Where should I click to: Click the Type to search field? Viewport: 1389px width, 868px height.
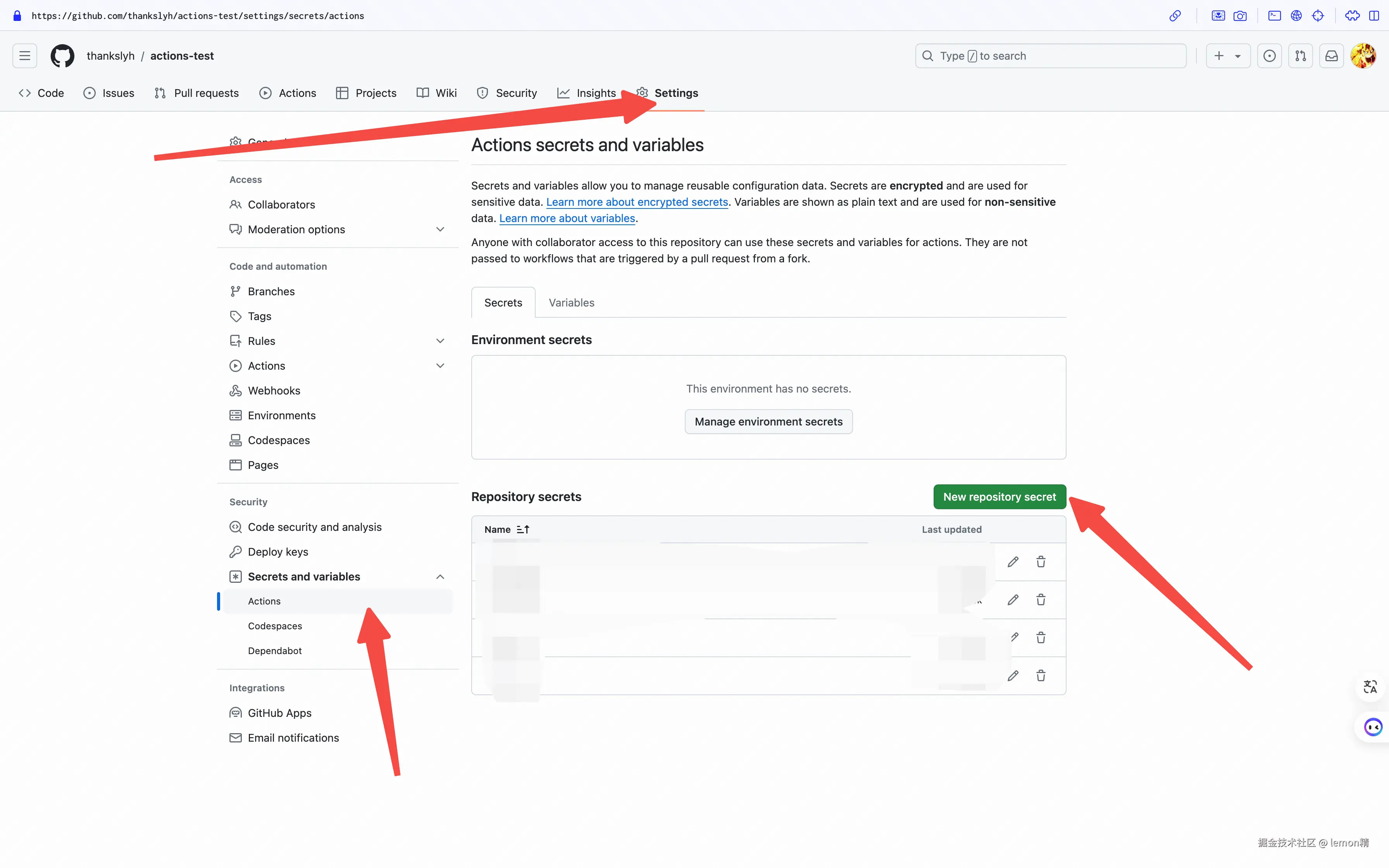[1050, 56]
